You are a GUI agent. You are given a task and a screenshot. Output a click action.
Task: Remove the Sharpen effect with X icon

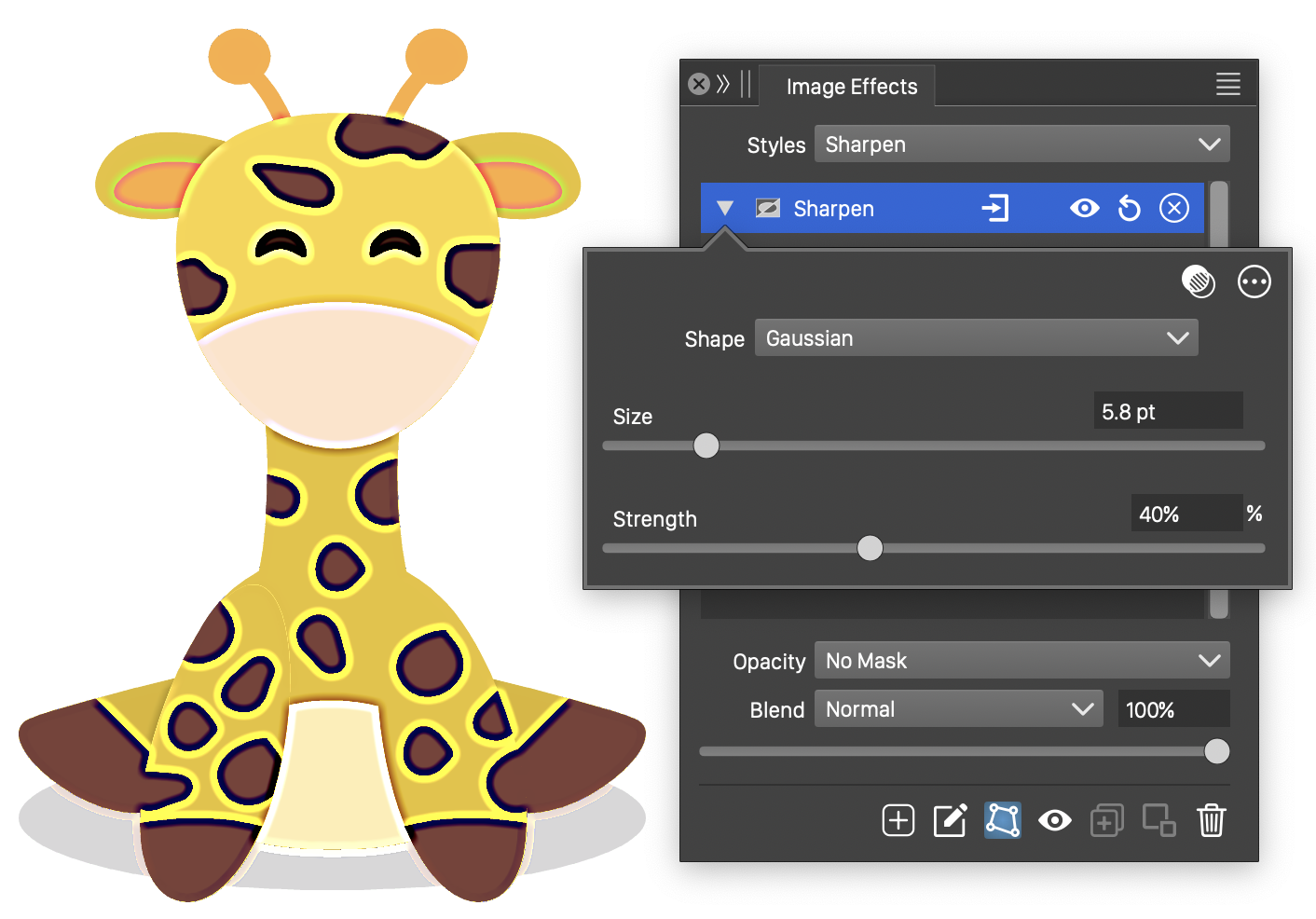coord(1173,208)
